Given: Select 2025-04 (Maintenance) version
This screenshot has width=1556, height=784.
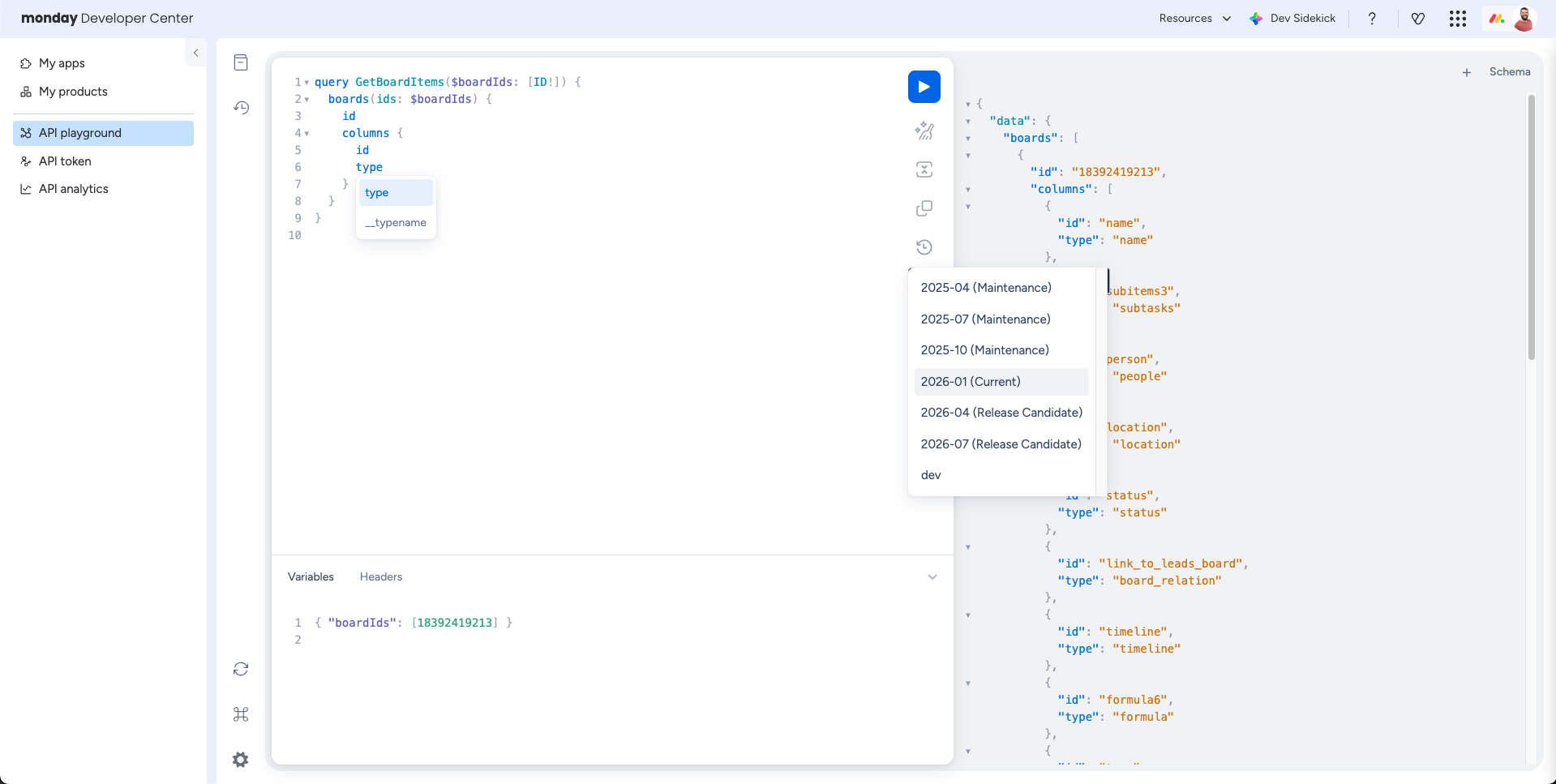Looking at the screenshot, I should click(x=986, y=287).
